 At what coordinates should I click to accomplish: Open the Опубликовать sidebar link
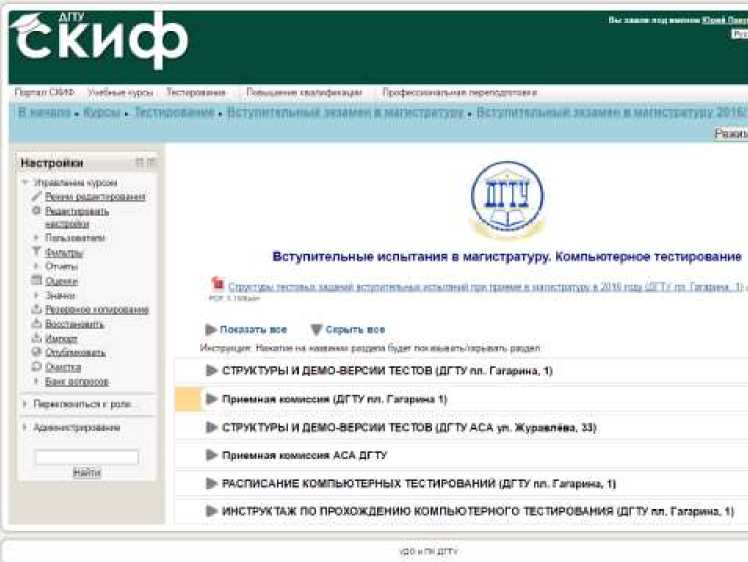(x=75, y=353)
